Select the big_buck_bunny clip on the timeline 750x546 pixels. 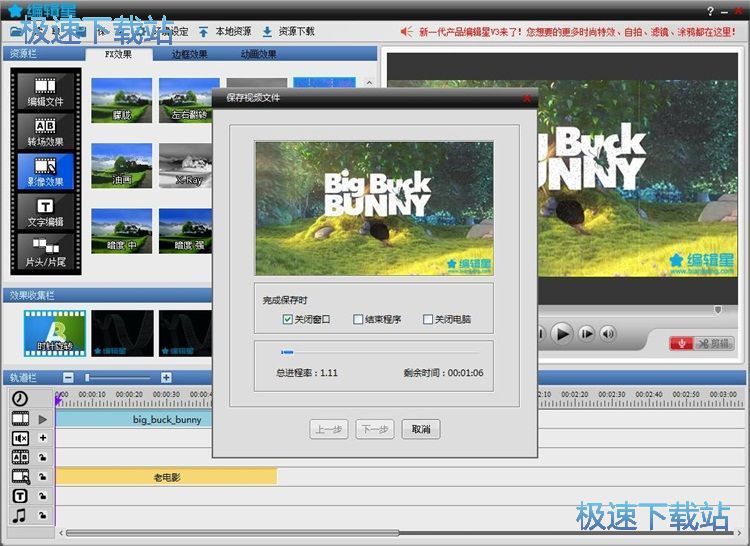tap(134, 419)
